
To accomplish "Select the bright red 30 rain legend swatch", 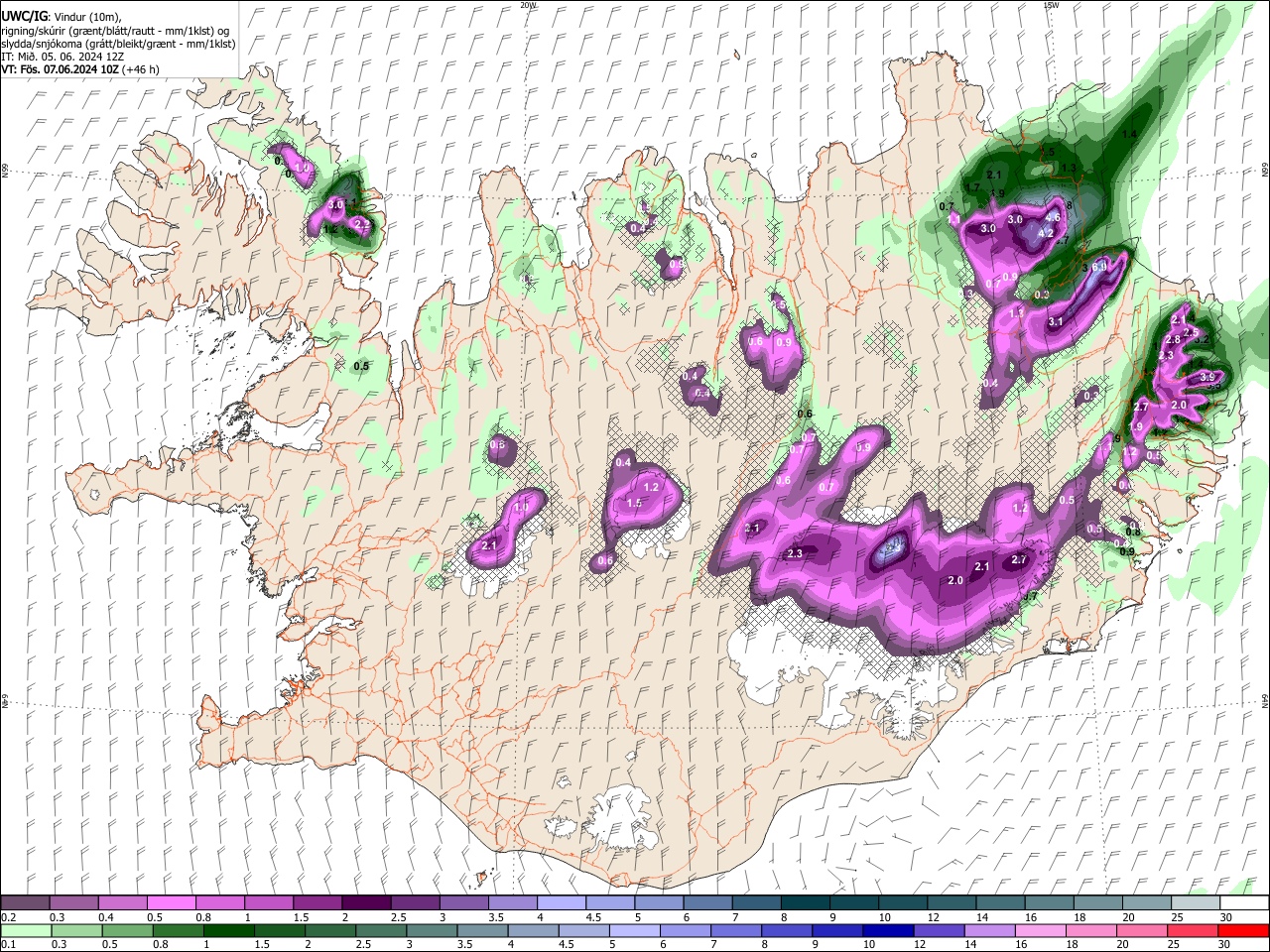I will [1245, 930].
